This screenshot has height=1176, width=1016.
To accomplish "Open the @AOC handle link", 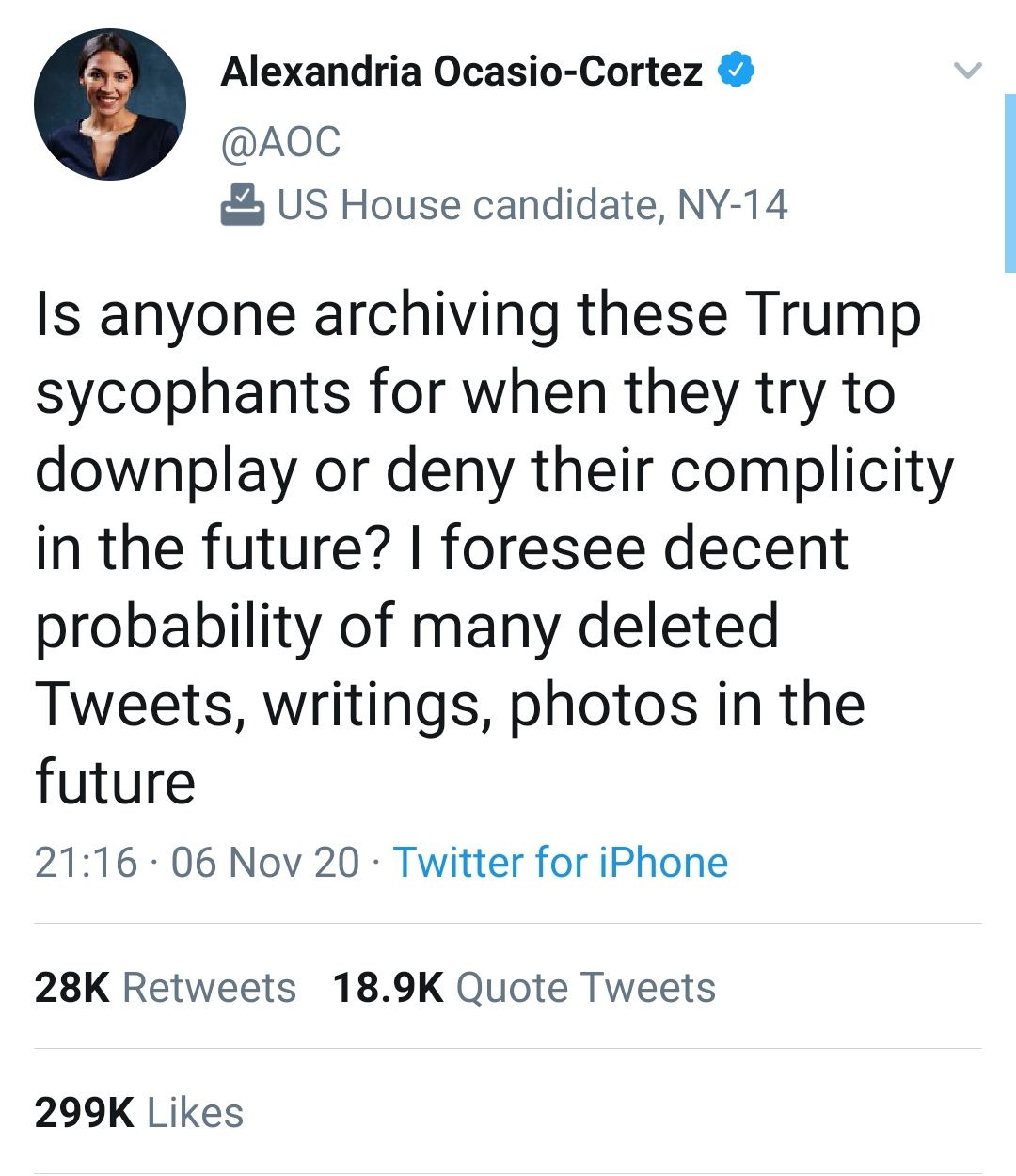I will 280,142.
